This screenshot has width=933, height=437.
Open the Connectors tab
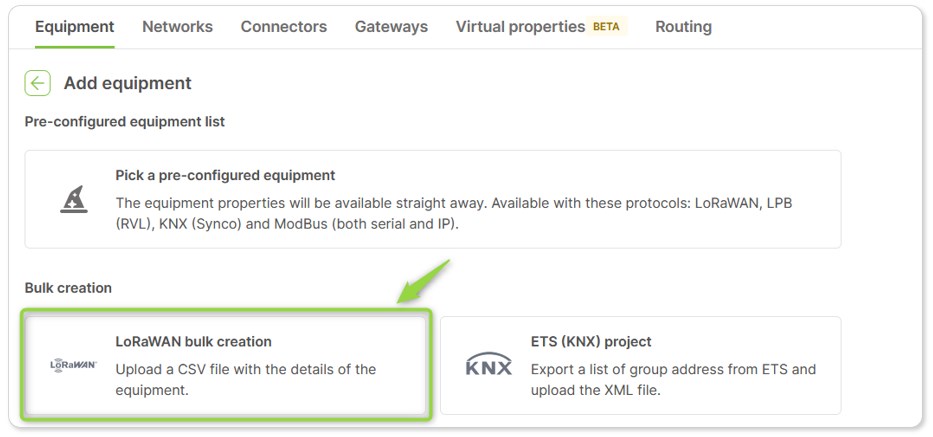click(284, 27)
